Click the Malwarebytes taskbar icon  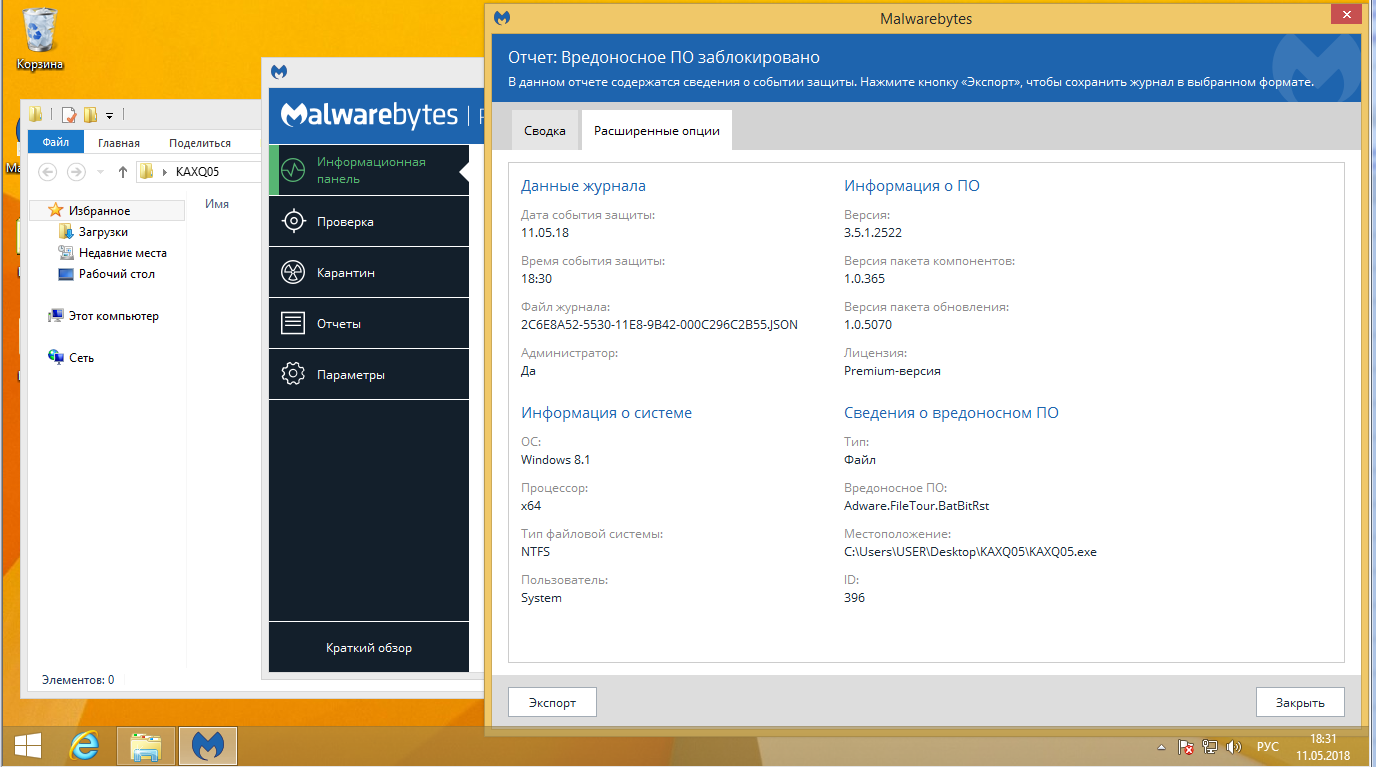click(208, 746)
